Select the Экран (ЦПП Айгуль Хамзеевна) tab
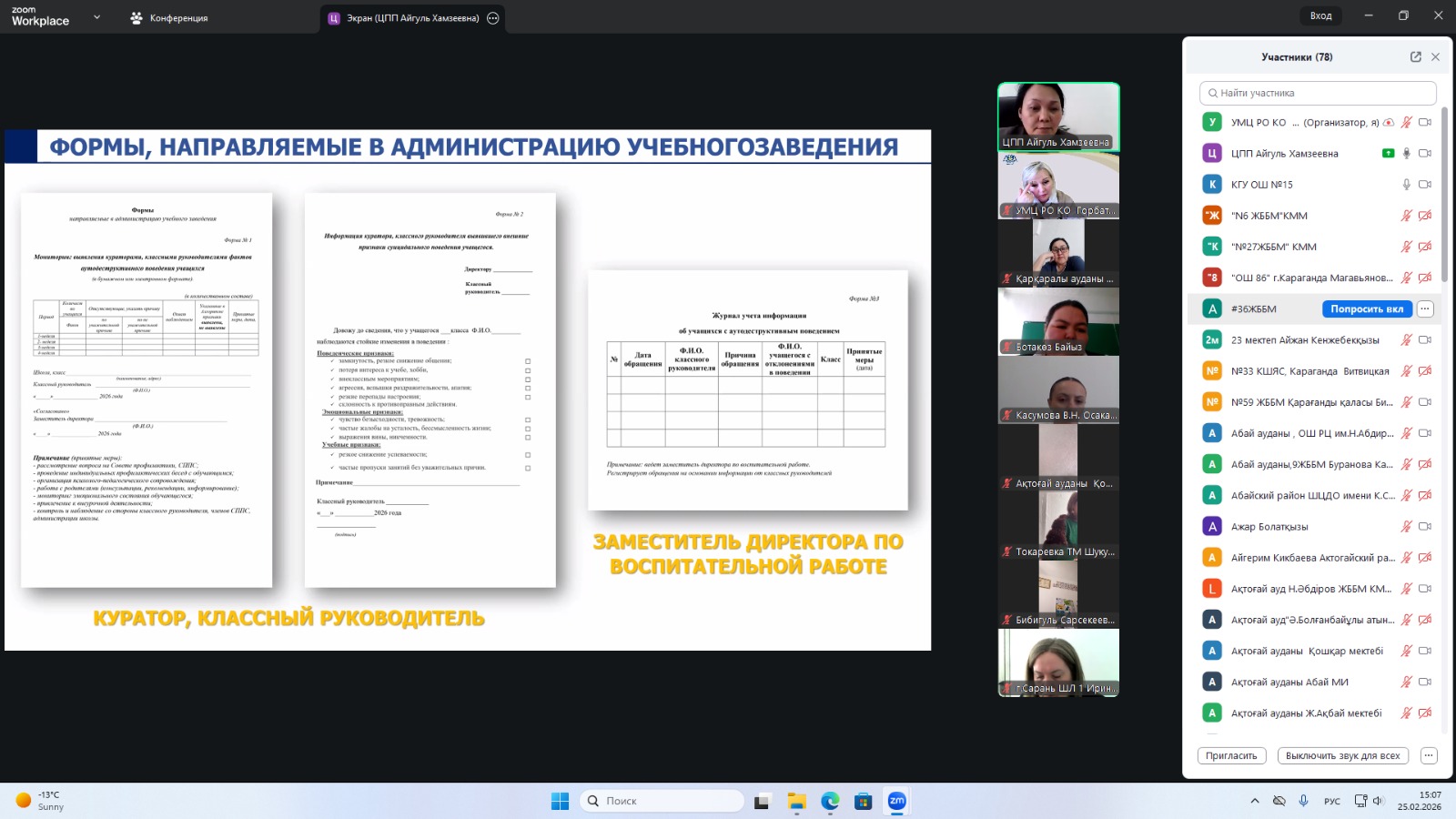1456x819 pixels. [x=404, y=18]
